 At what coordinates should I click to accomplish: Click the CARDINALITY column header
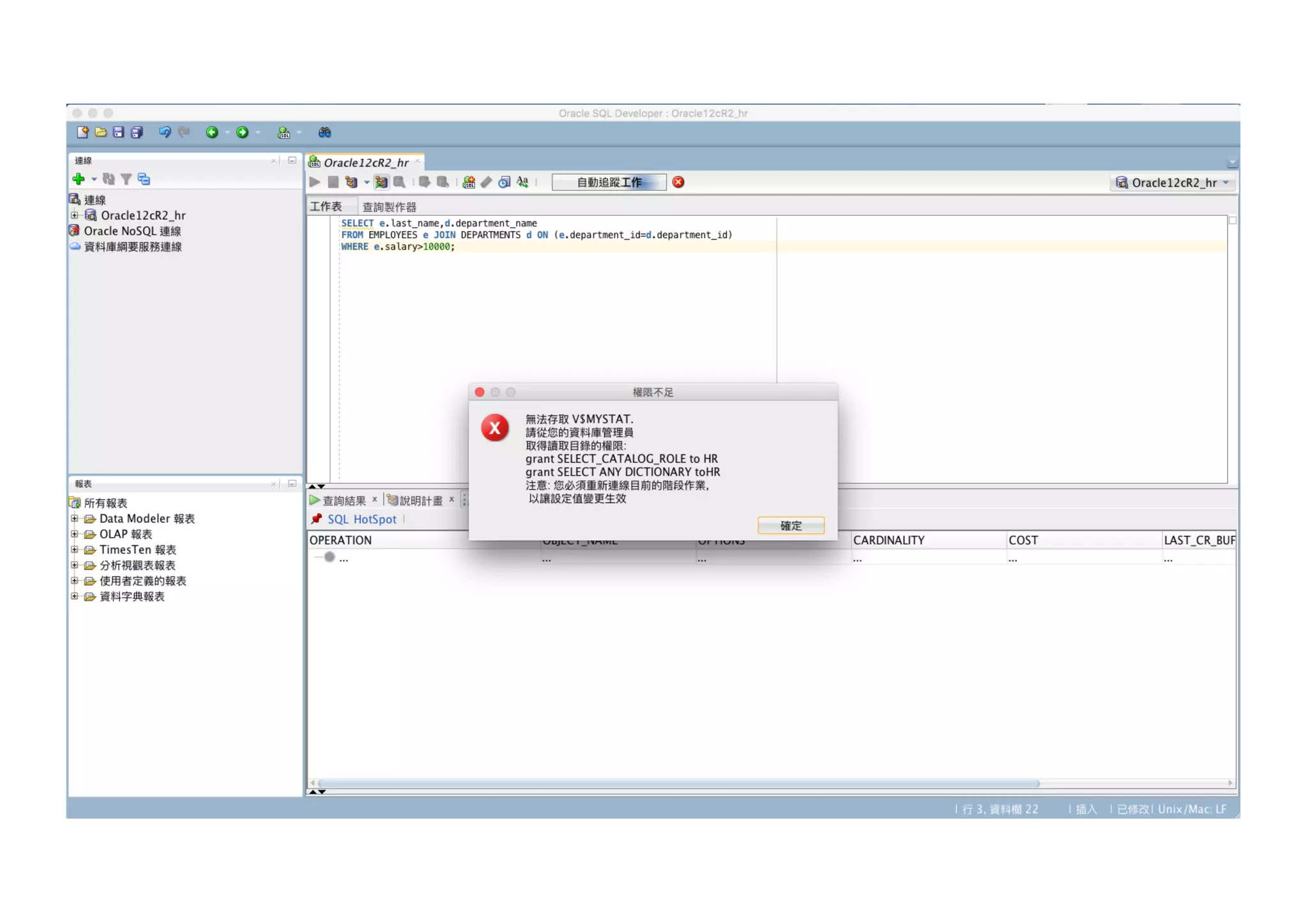click(929, 540)
